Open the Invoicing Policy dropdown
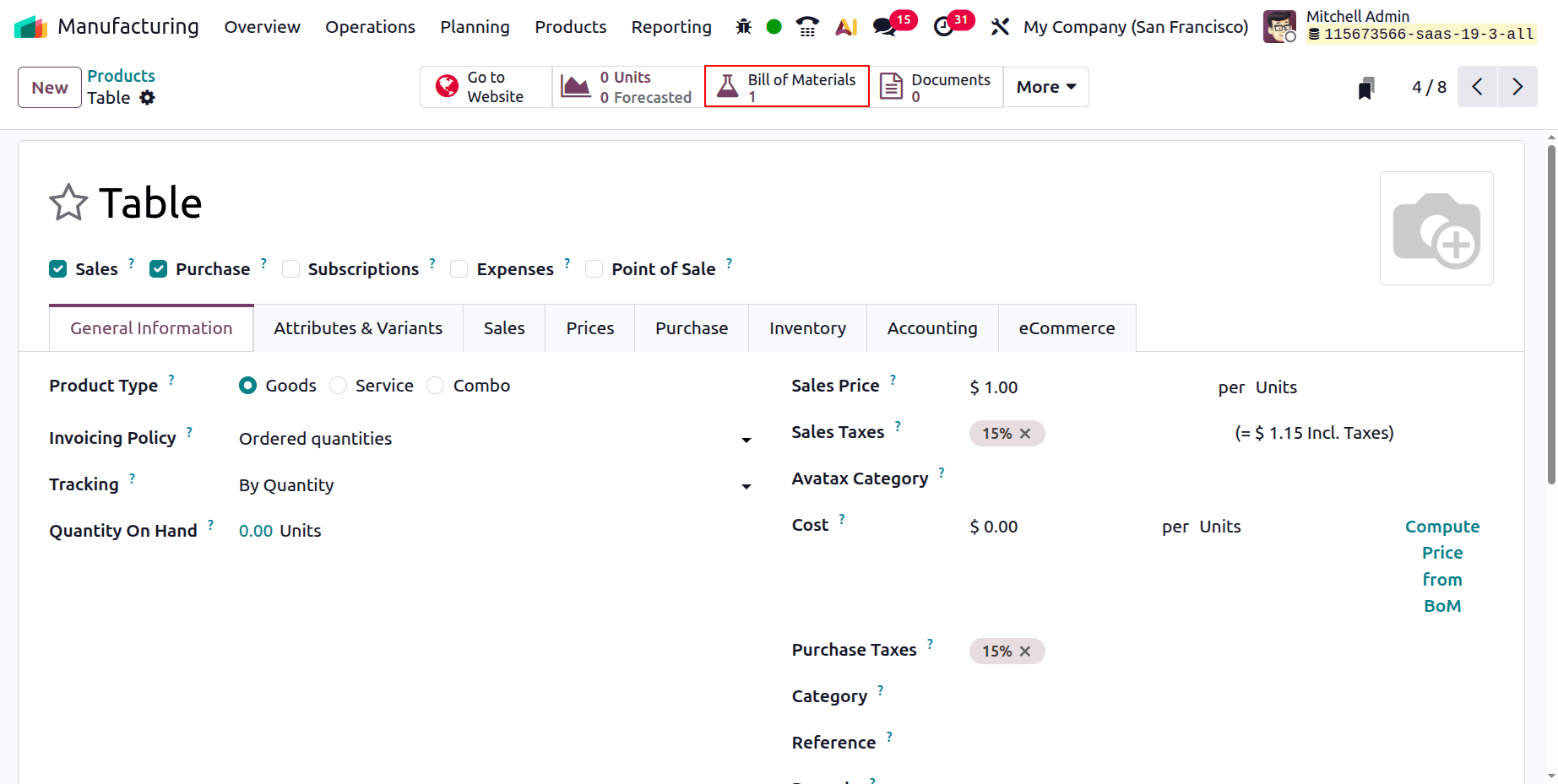Viewport: 1558px width, 784px height. pyautogui.click(x=496, y=439)
